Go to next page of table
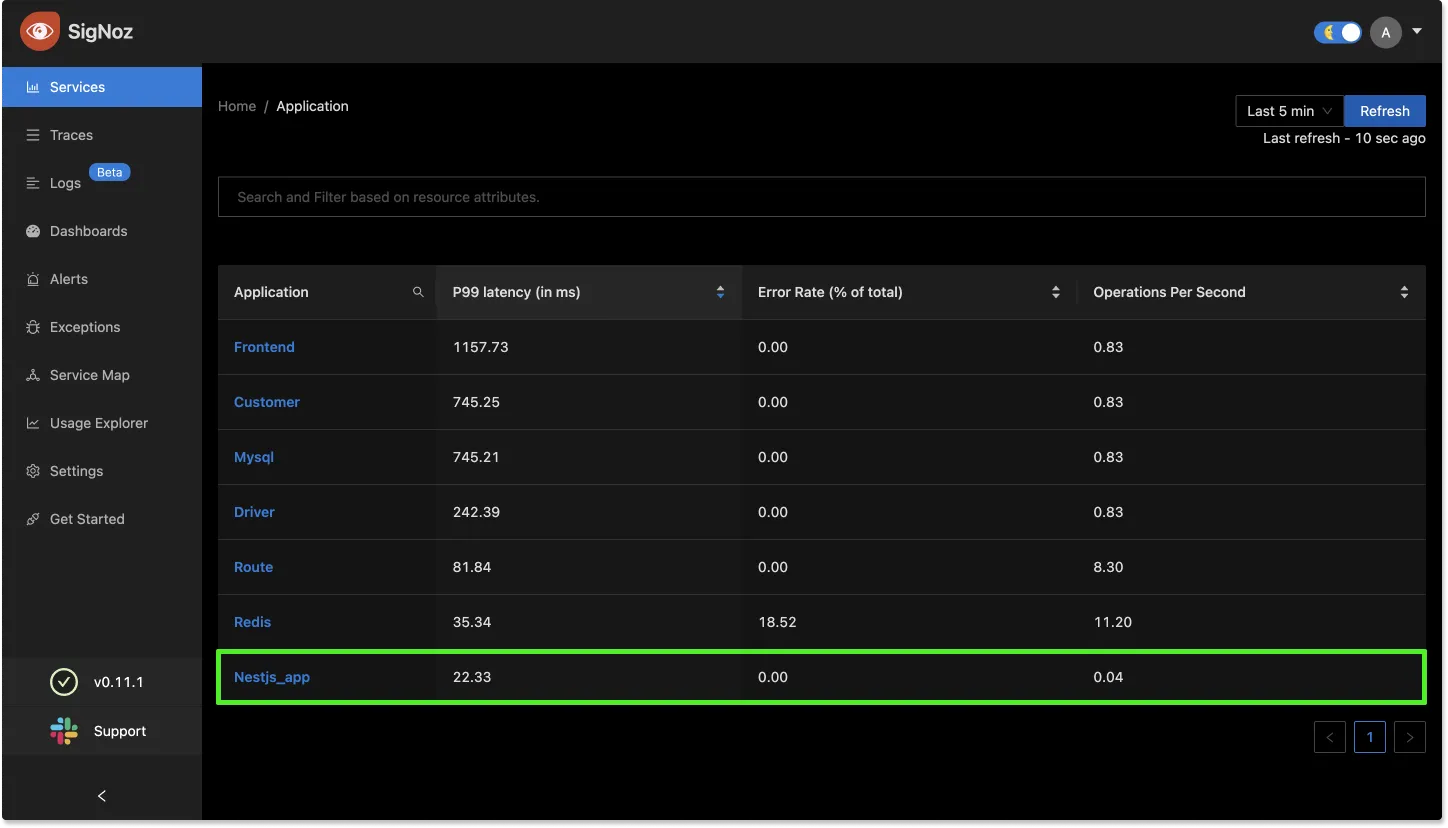Image resolution: width=1448 pixels, height=828 pixels. click(x=1409, y=737)
